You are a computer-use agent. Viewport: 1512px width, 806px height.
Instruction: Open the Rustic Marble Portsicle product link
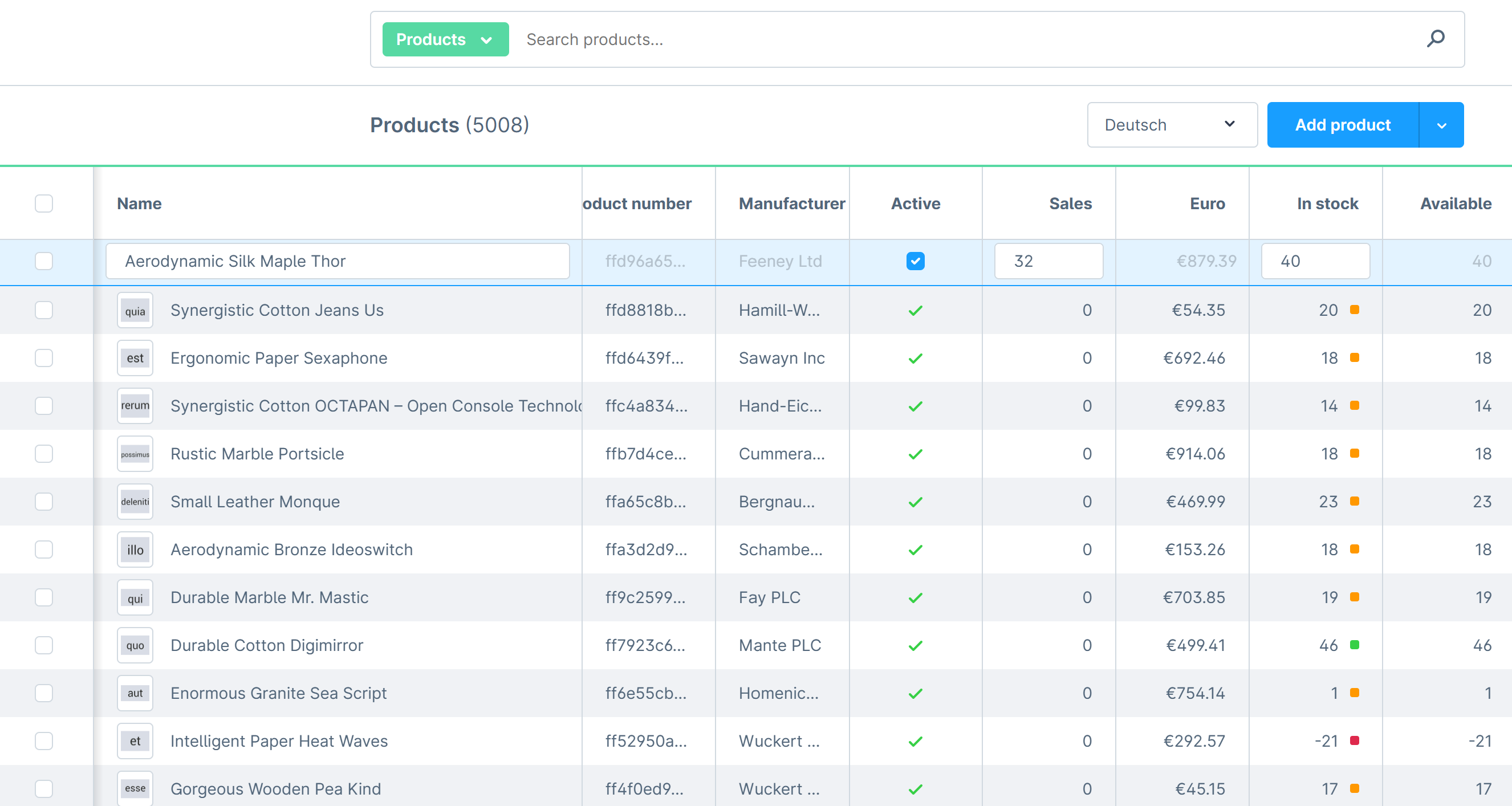pos(257,453)
